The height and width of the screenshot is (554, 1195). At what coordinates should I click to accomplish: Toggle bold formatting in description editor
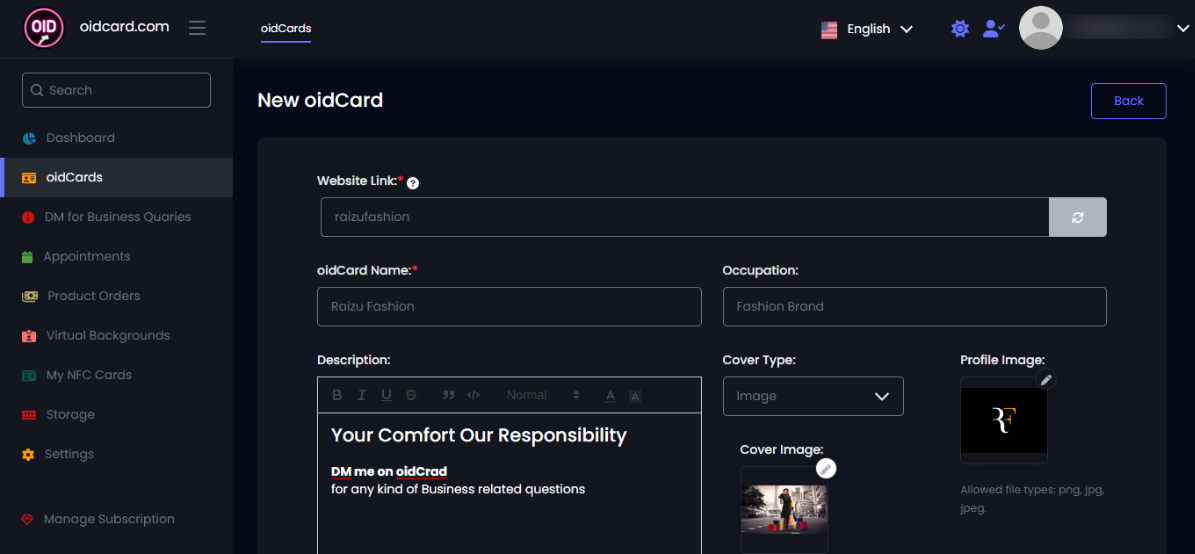pyautogui.click(x=337, y=395)
